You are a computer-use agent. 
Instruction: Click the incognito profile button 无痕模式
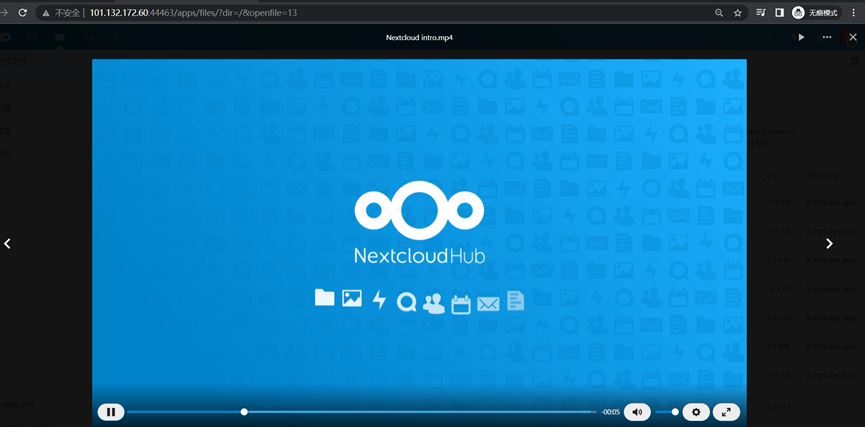(816, 13)
